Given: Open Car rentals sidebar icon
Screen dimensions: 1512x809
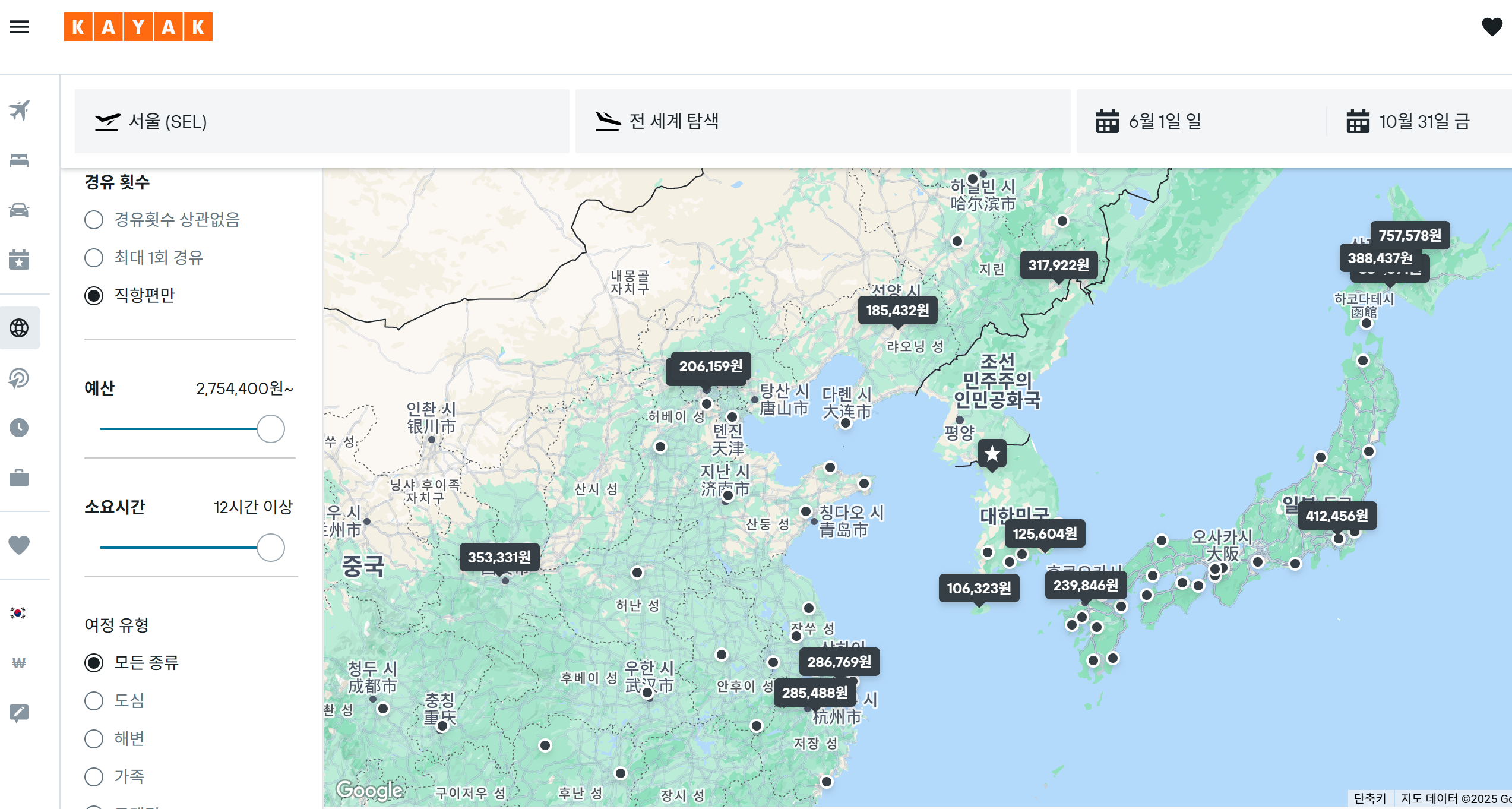Looking at the screenshot, I should tap(19, 210).
